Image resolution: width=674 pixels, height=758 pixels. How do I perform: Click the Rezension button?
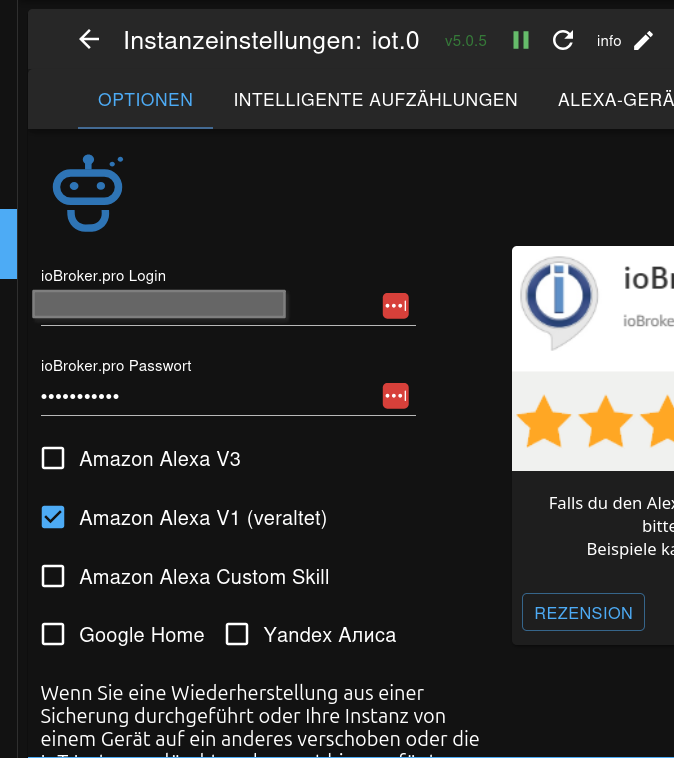583,613
